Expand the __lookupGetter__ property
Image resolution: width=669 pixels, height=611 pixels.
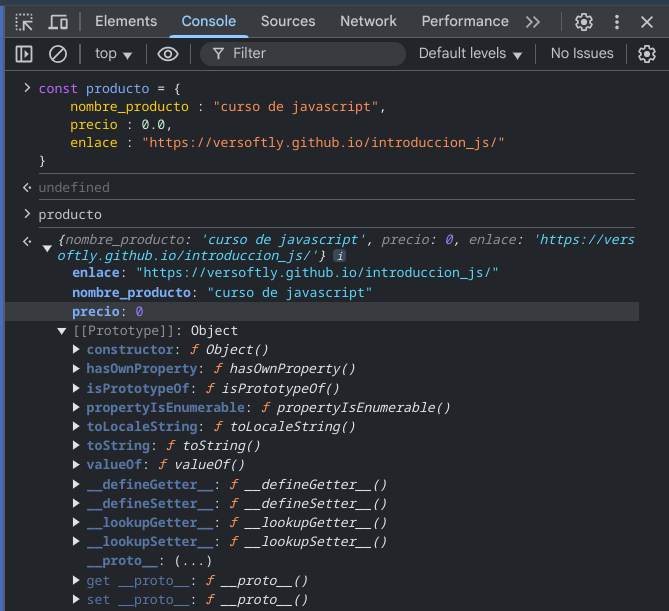point(76,522)
